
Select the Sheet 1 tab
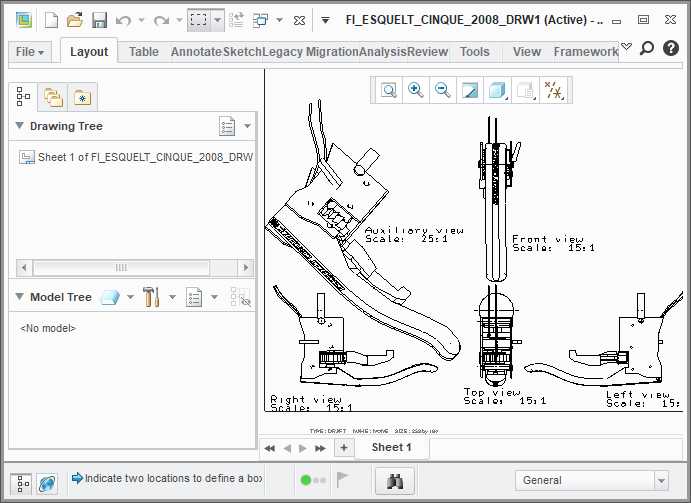coord(391,447)
